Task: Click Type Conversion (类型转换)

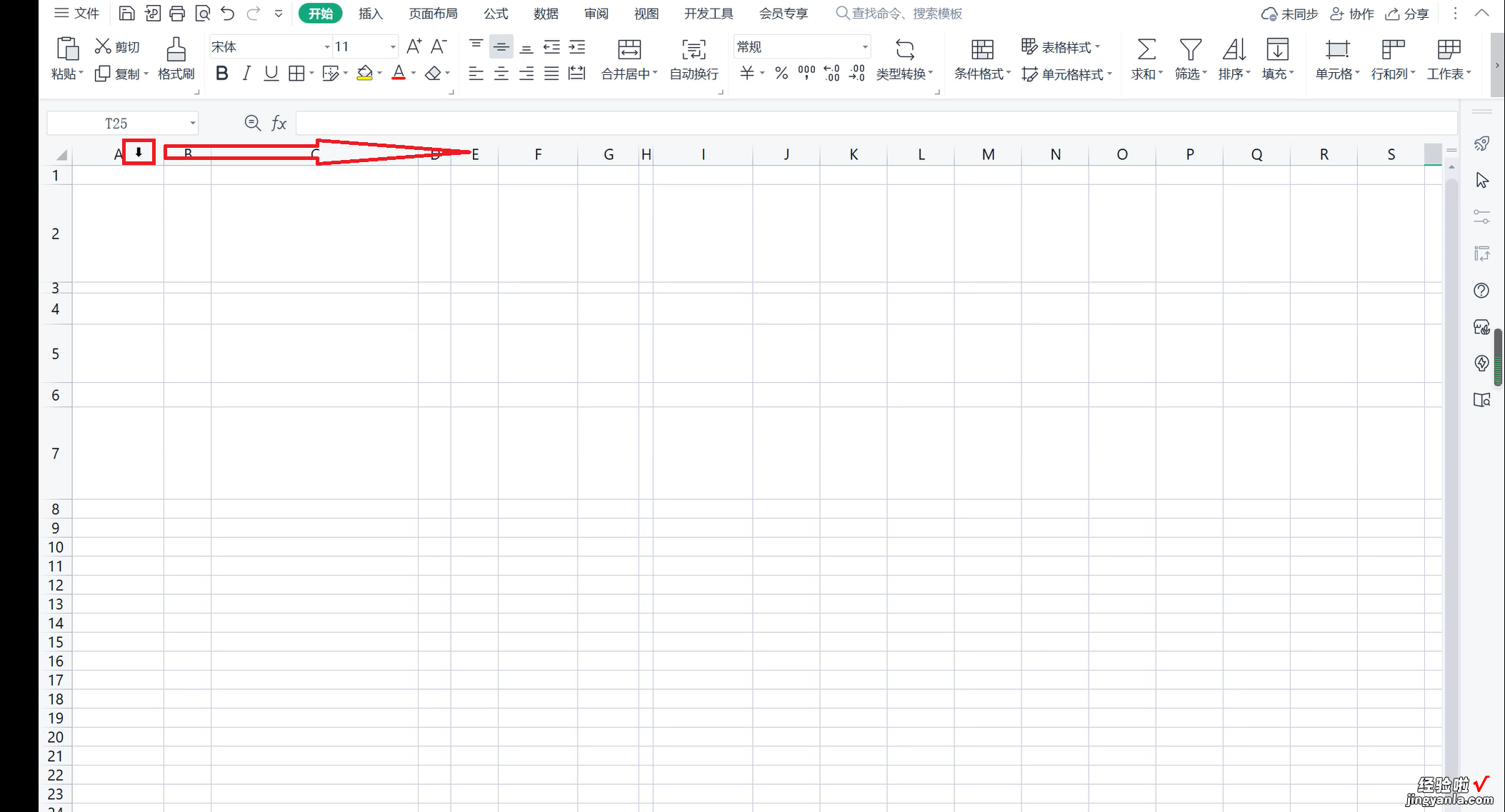Action: point(904,59)
